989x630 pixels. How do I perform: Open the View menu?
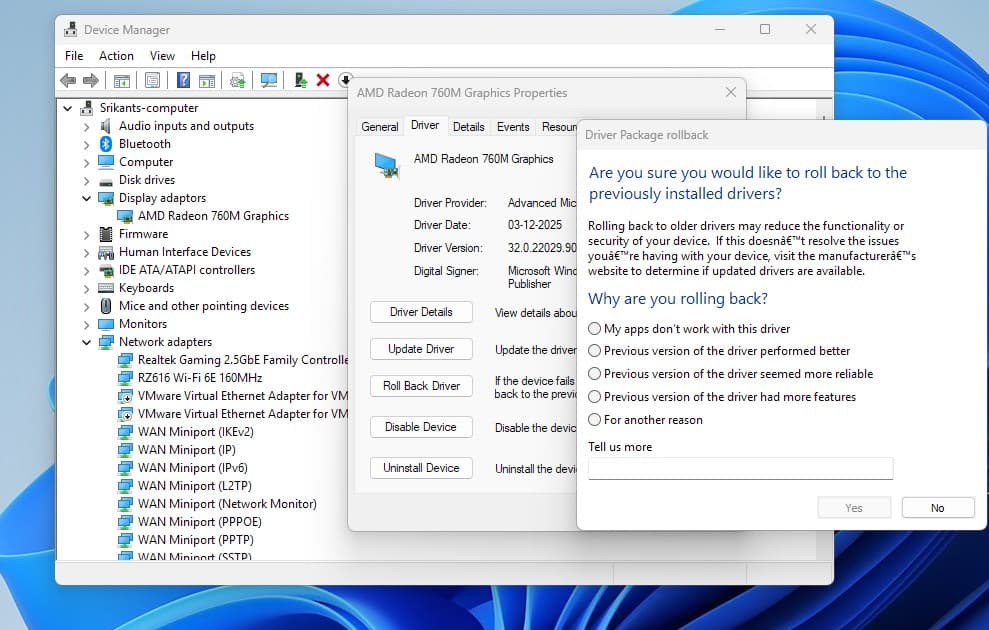[x=162, y=55]
